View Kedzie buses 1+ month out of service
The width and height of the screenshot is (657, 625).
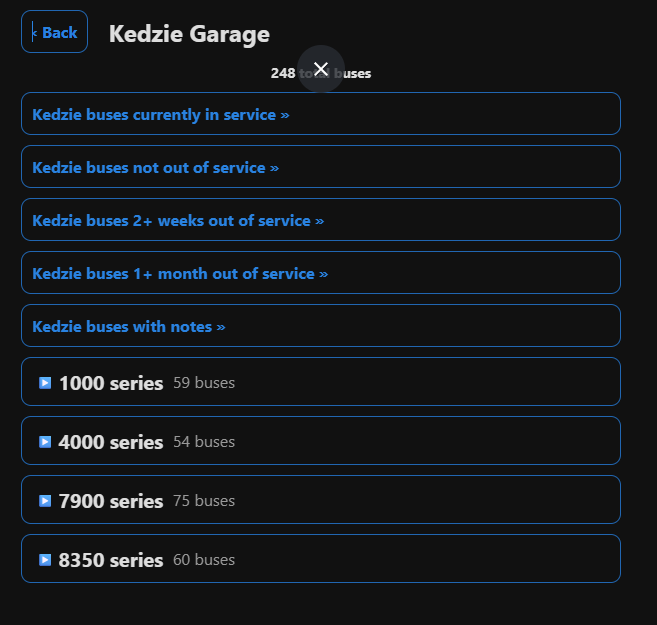pyautogui.click(x=321, y=273)
